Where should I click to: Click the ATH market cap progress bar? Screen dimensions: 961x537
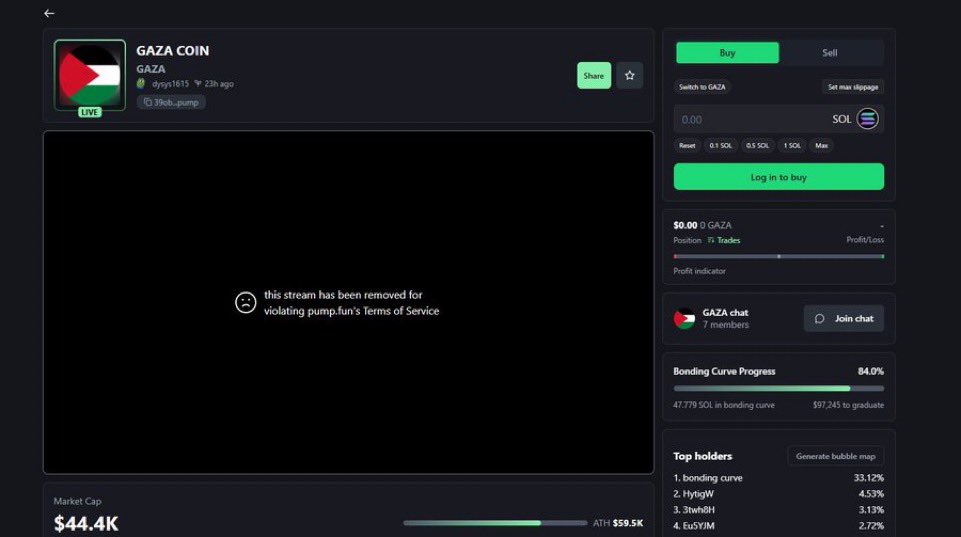495,523
